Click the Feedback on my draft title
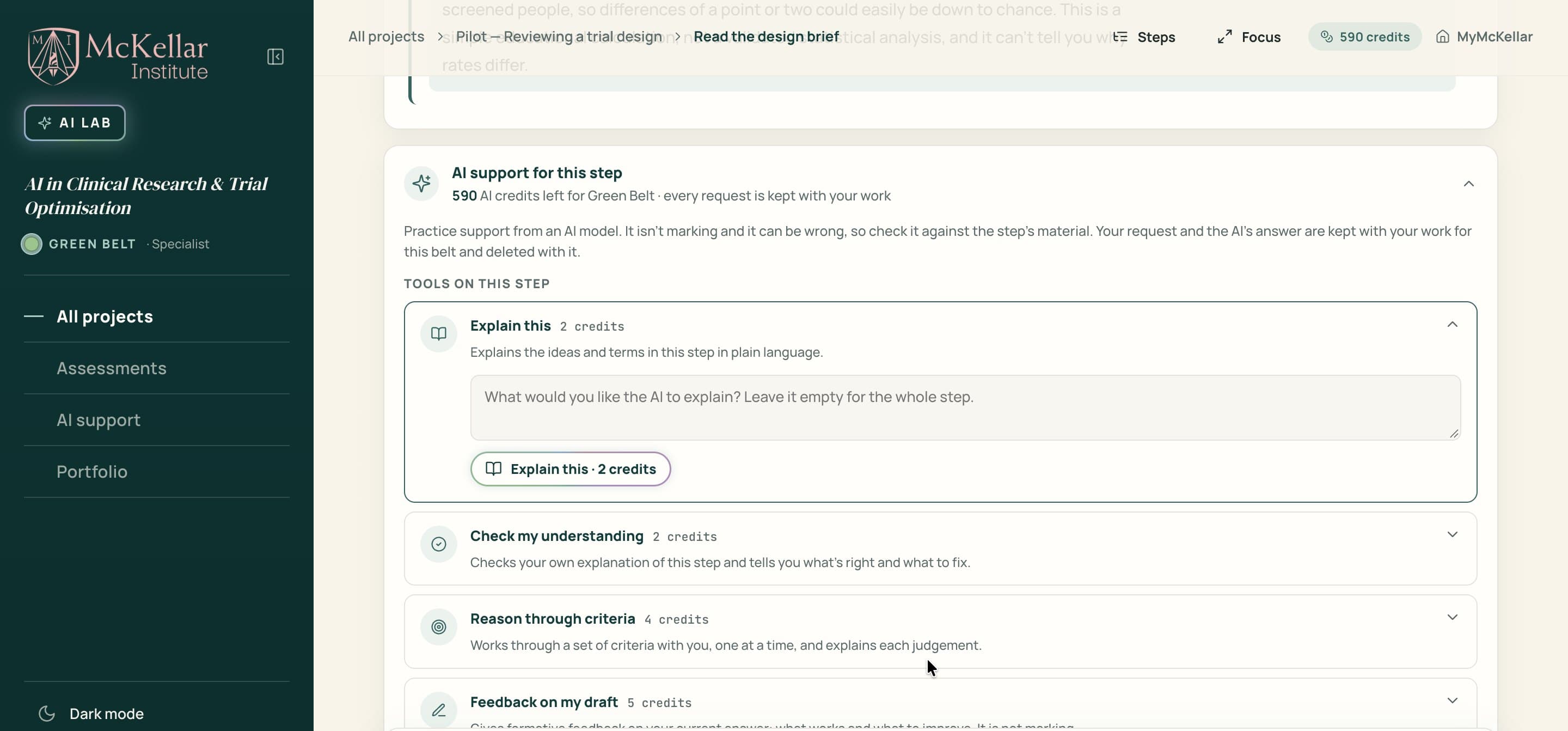 tap(543, 702)
